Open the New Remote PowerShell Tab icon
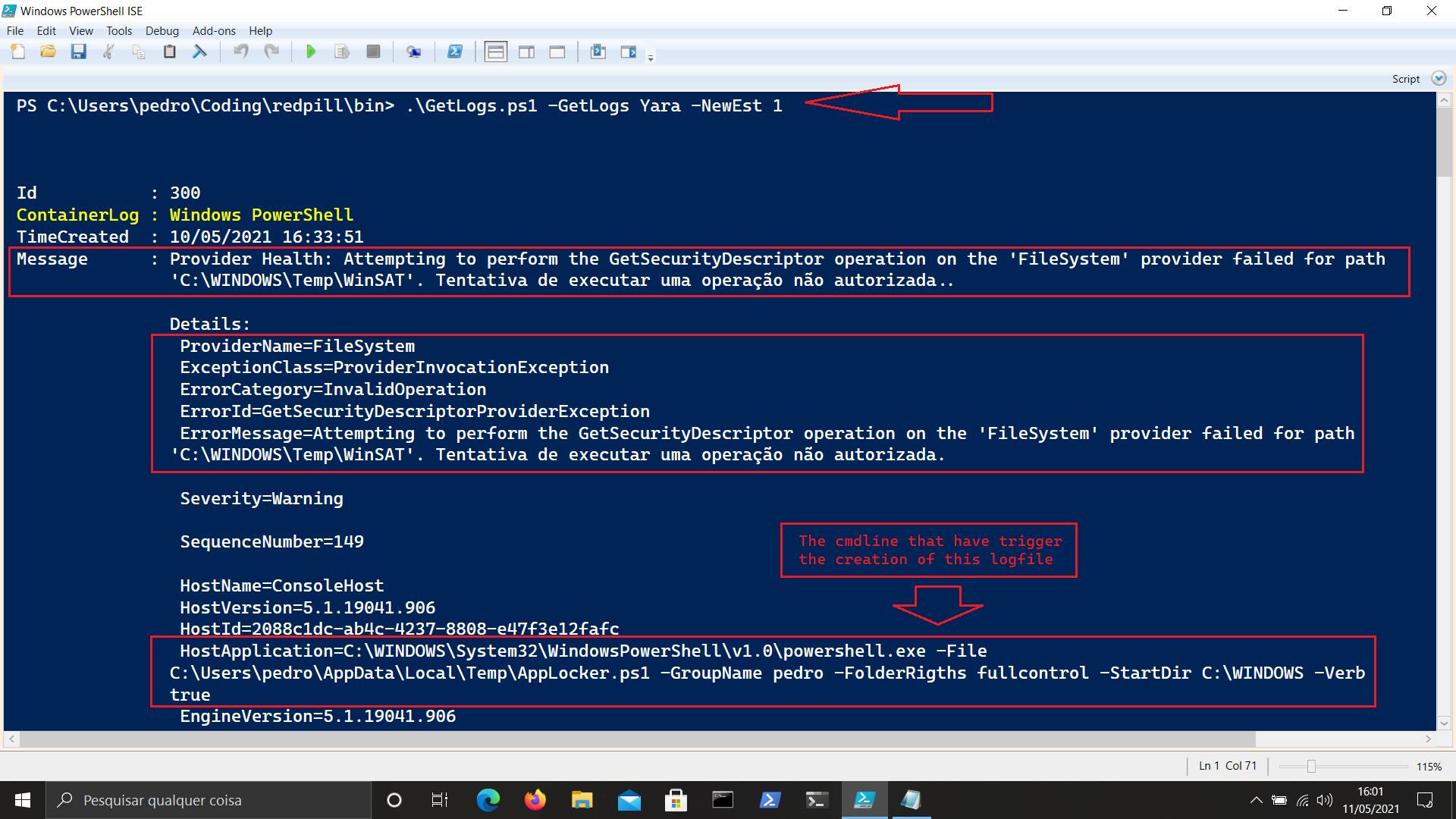The height and width of the screenshot is (819, 1456). tap(414, 52)
